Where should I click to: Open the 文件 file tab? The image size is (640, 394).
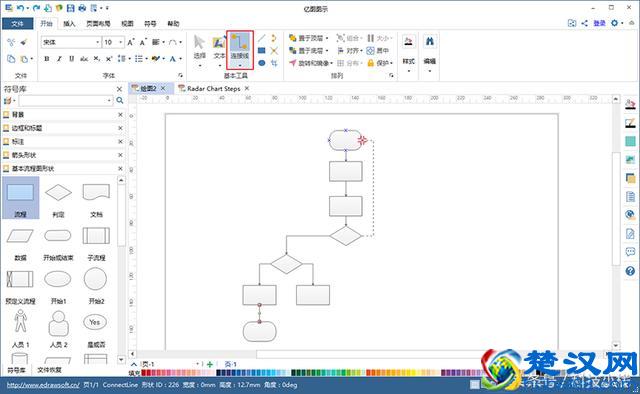(18, 24)
